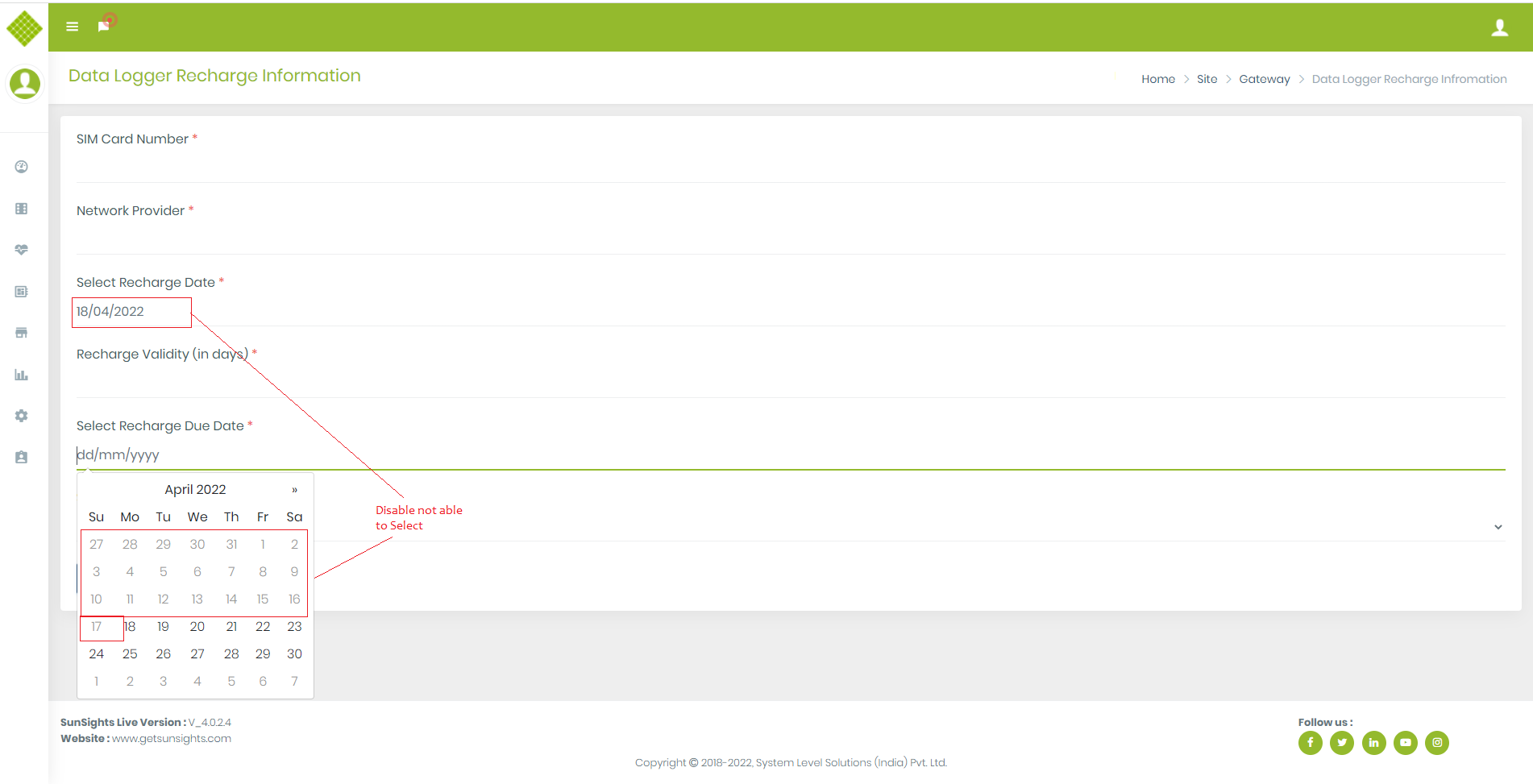Open notifications via the chat bubble icon
Viewport: 1533px width, 784px height.
pos(103,25)
